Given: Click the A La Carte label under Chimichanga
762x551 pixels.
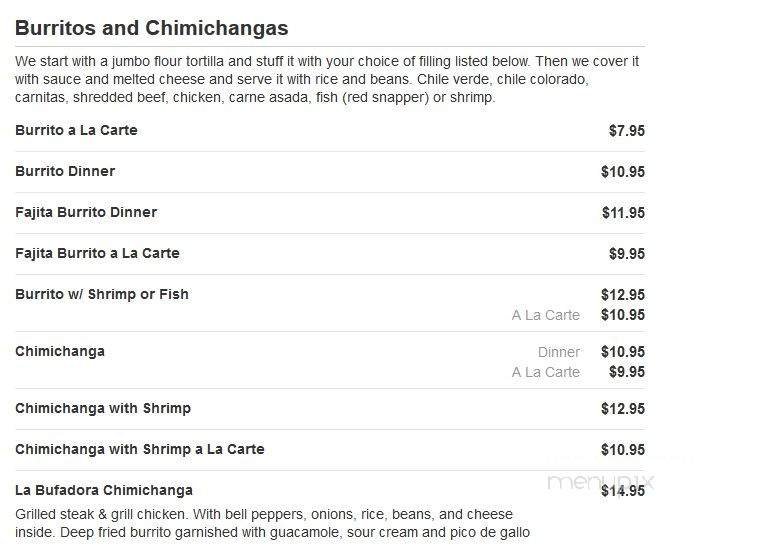Looking at the screenshot, I should (546, 372).
